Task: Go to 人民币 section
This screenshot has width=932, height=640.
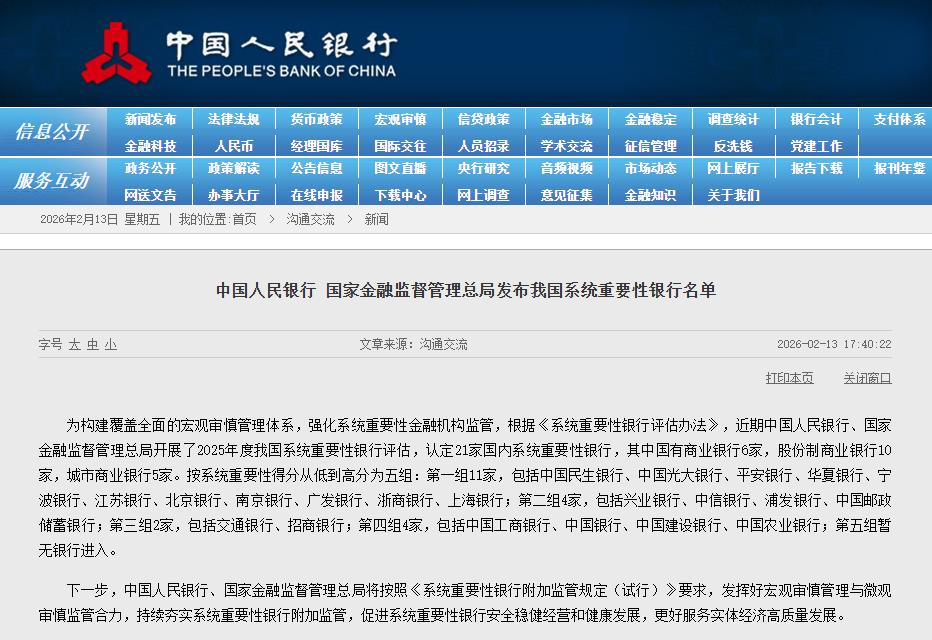Action: (x=234, y=146)
